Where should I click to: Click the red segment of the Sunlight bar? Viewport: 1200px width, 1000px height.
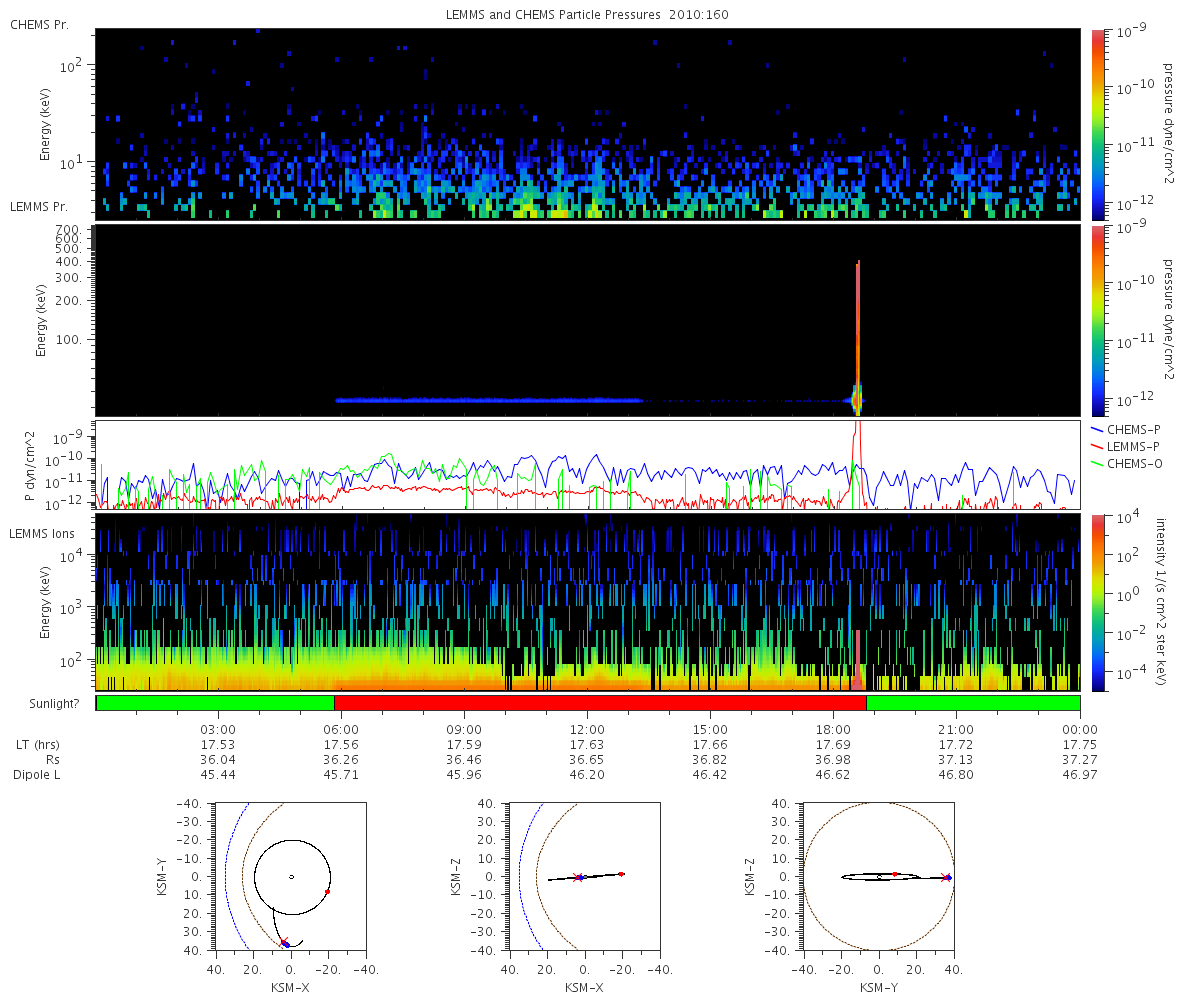600,703
